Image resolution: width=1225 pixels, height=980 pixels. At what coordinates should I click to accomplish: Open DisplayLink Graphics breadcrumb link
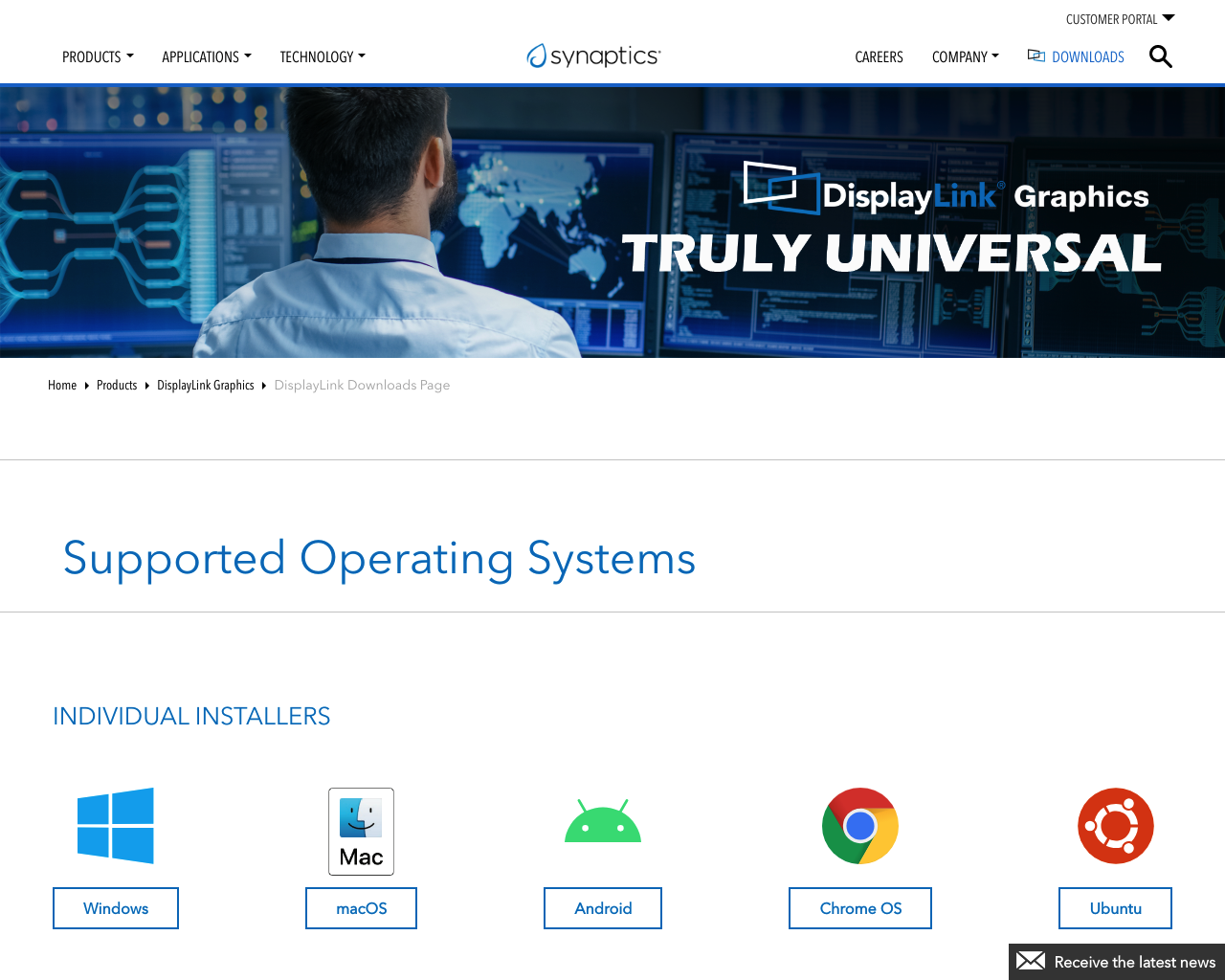point(206,385)
